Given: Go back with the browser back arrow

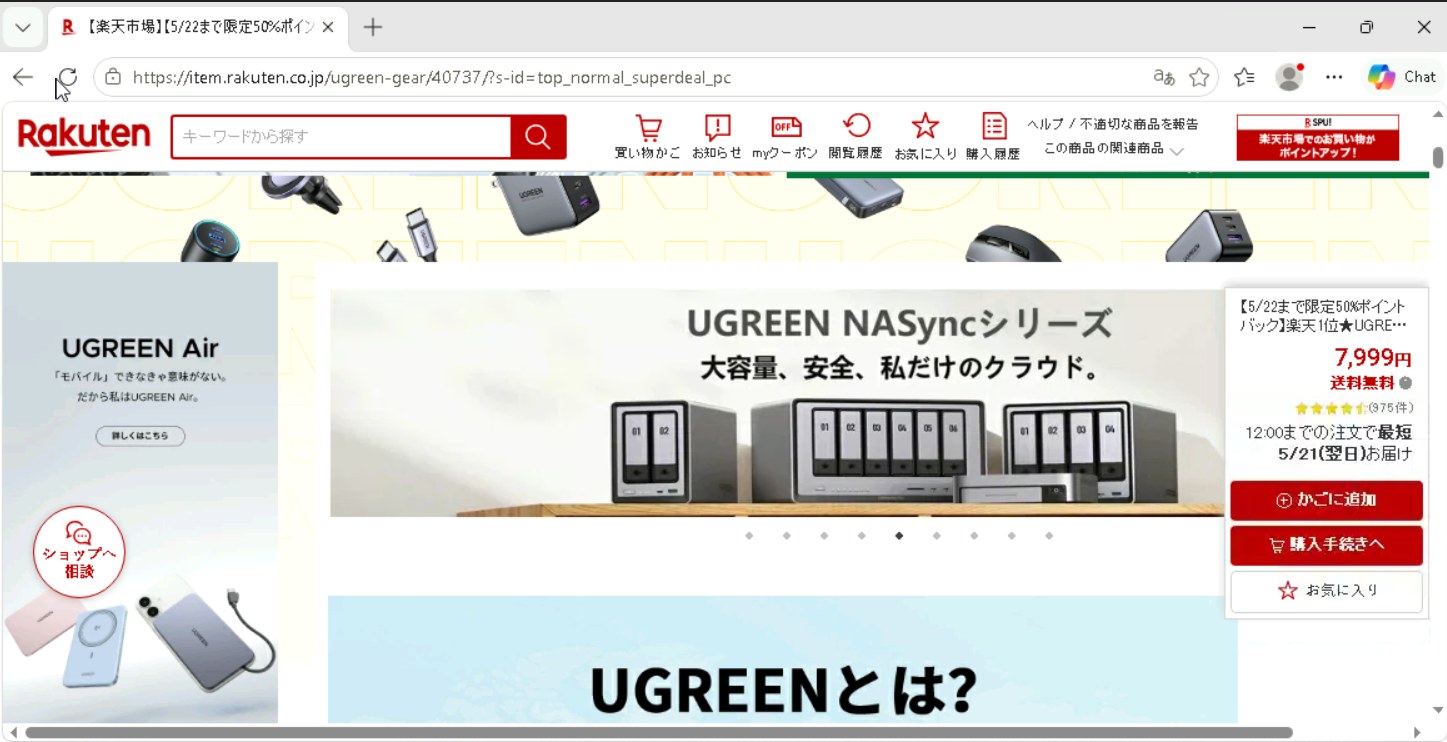Looking at the screenshot, I should [x=23, y=77].
